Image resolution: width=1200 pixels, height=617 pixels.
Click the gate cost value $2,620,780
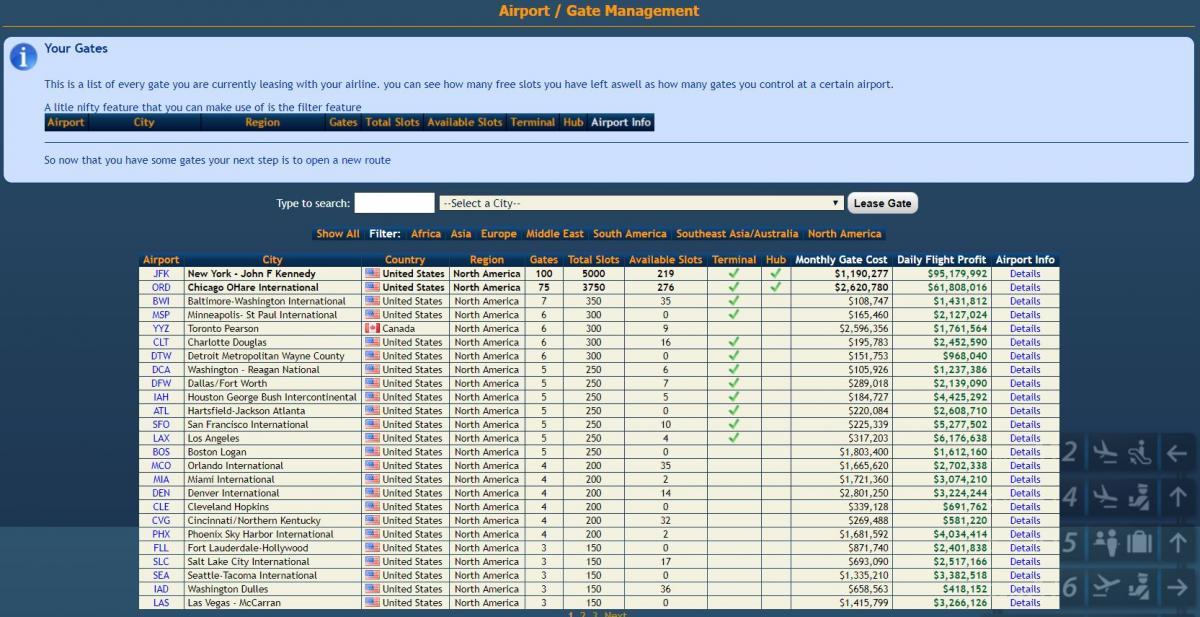(x=861, y=287)
